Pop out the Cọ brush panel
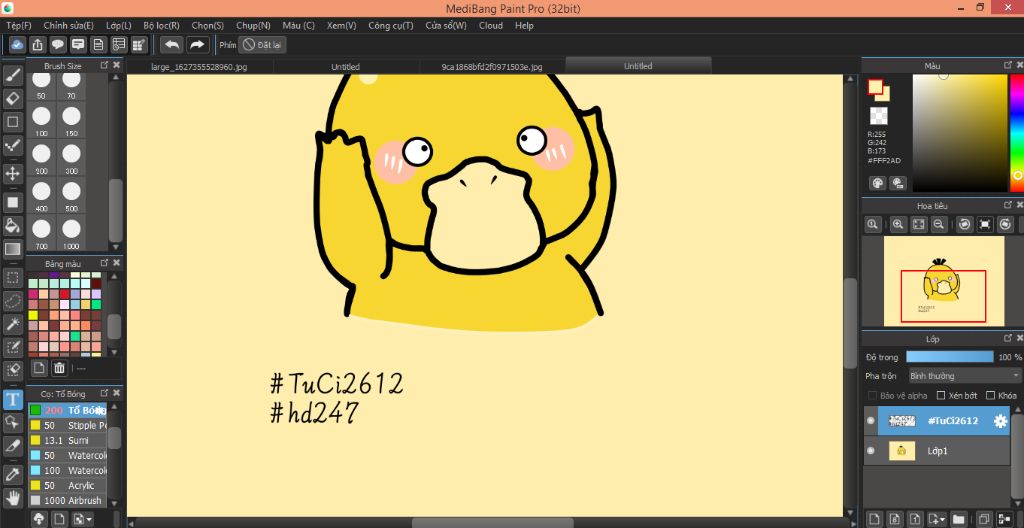 pyautogui.click(x=104, y=393)
